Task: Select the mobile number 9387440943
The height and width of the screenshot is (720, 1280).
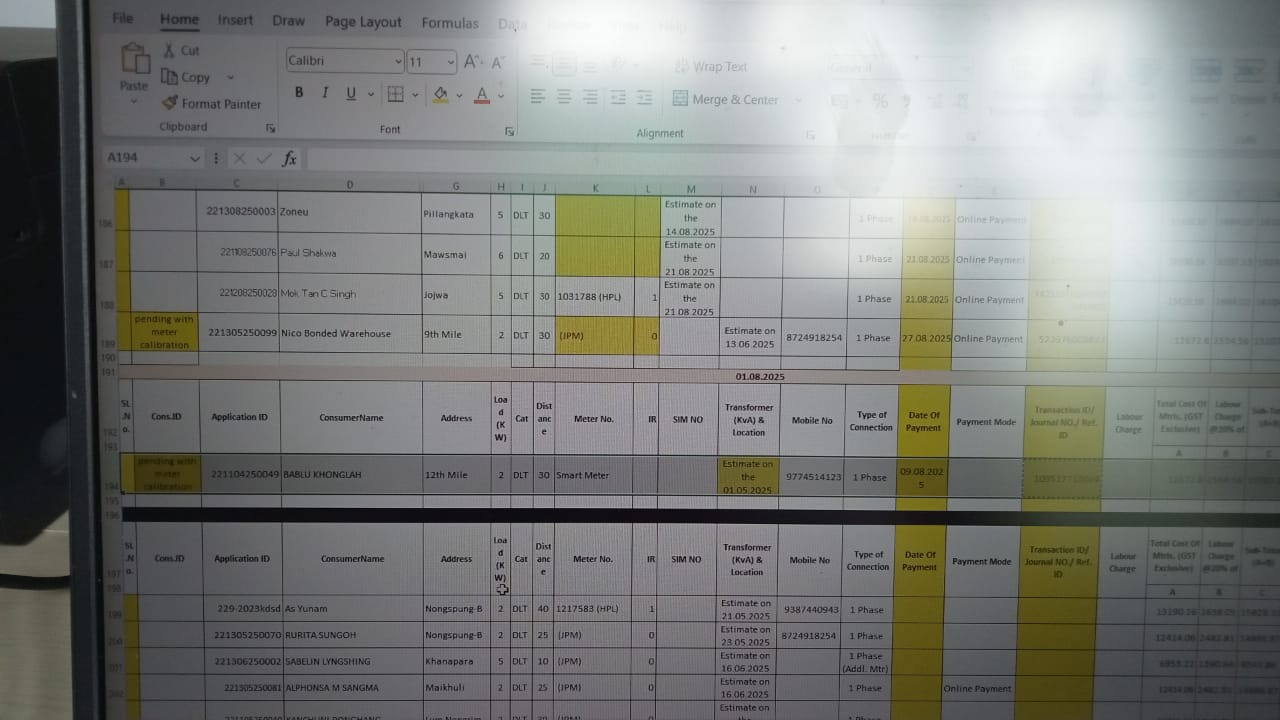Action: [812, 609]
